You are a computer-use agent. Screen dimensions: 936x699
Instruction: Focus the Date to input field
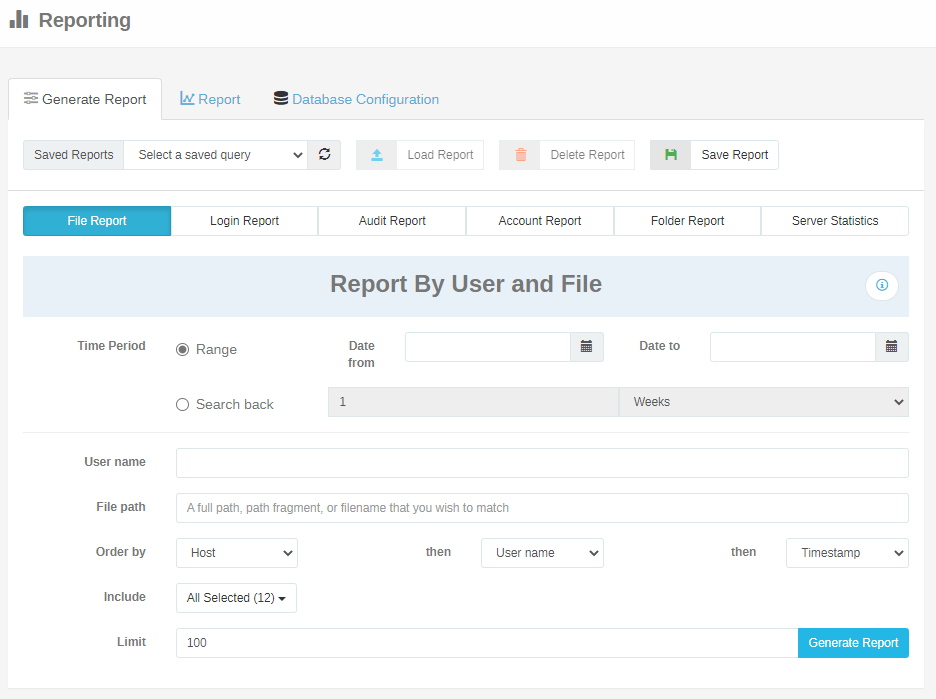[793, 347]
